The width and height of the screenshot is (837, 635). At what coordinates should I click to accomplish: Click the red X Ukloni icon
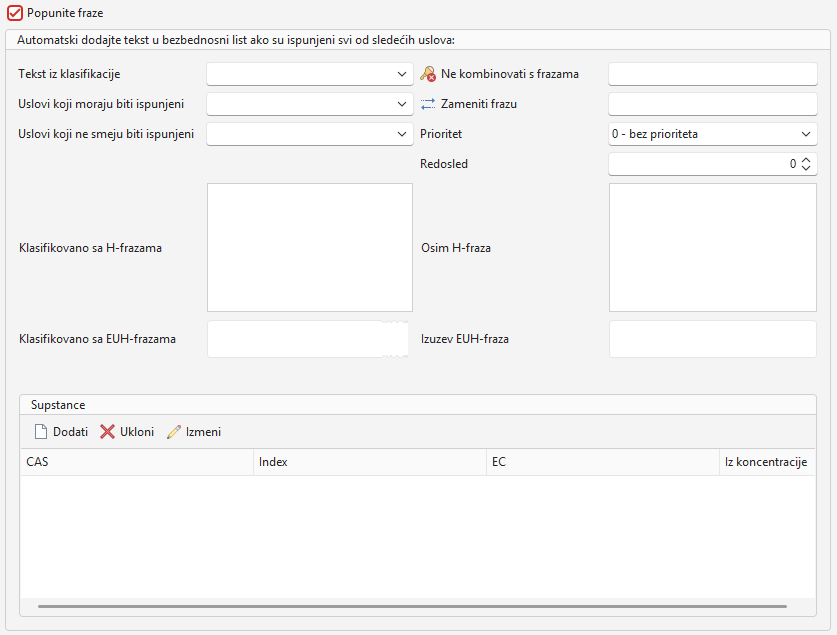click(x=107, y=432)
